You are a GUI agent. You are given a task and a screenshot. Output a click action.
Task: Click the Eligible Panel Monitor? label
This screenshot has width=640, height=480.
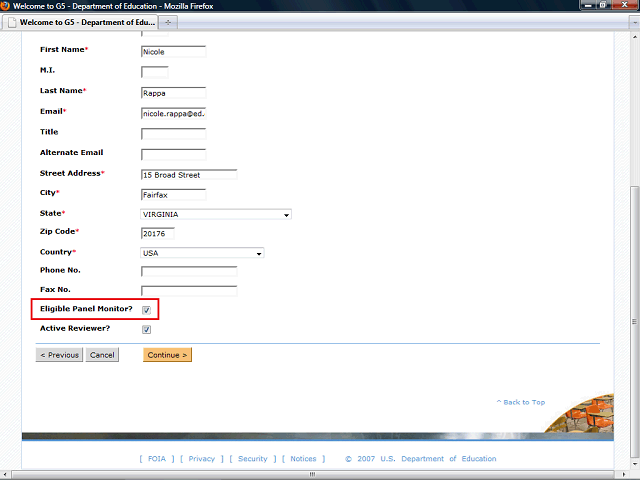tap(86, 309)
